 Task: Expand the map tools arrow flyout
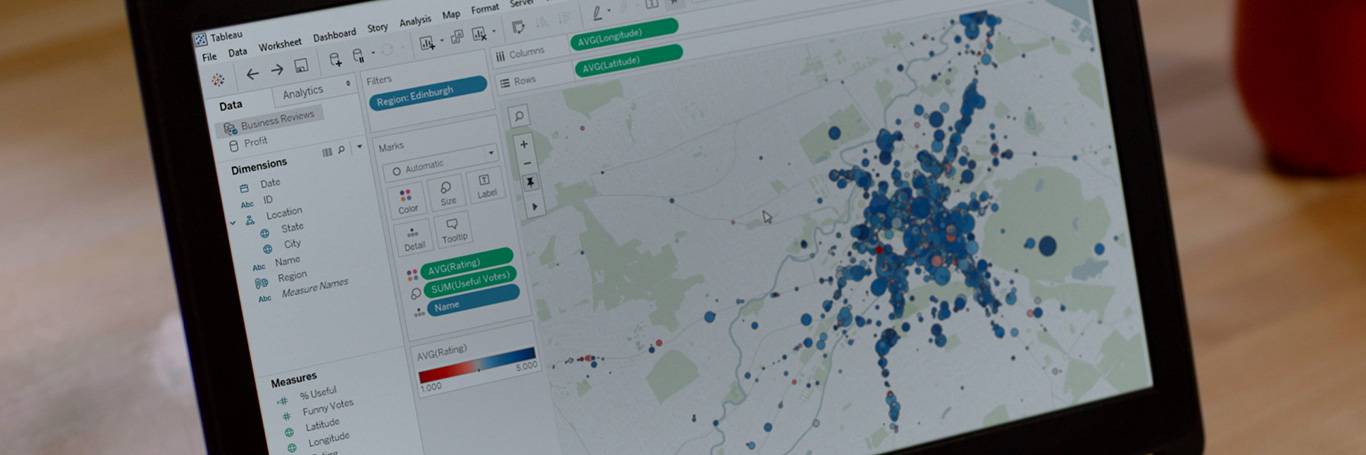(534, 206)
